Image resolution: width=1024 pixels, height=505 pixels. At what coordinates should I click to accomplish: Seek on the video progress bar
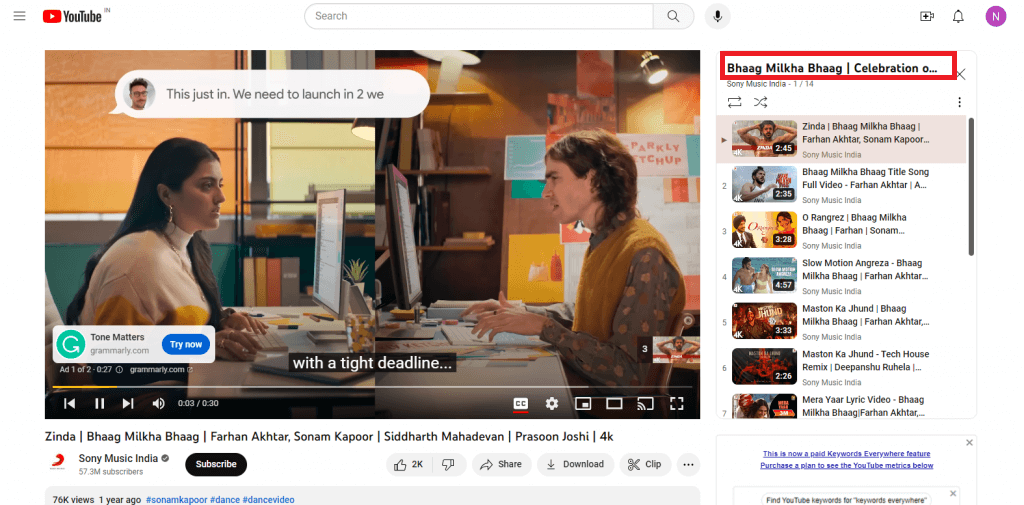coord(372,387)
